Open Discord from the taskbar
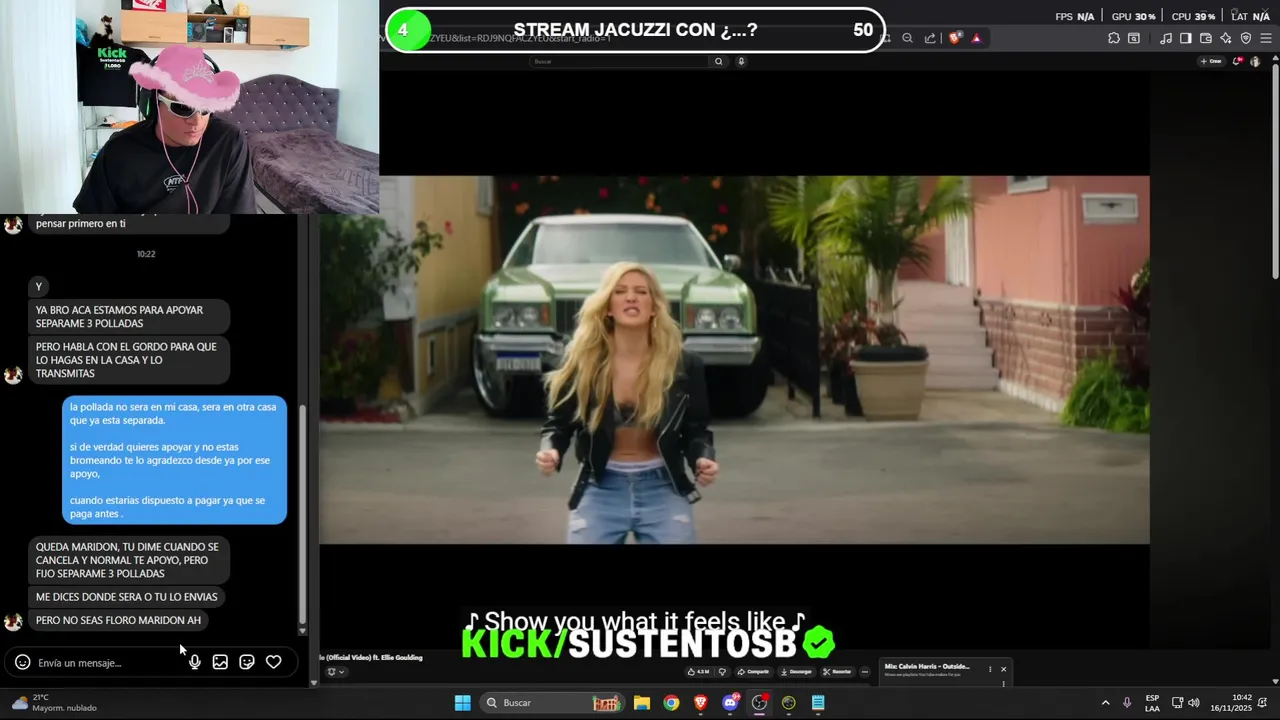 (730, 702)
